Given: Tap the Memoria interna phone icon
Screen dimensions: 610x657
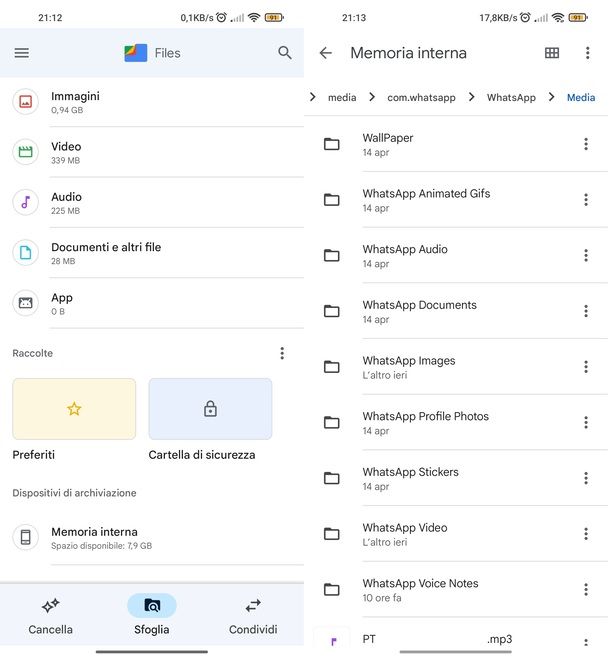Looking at the screenshot, I should [x=26, y=537].
